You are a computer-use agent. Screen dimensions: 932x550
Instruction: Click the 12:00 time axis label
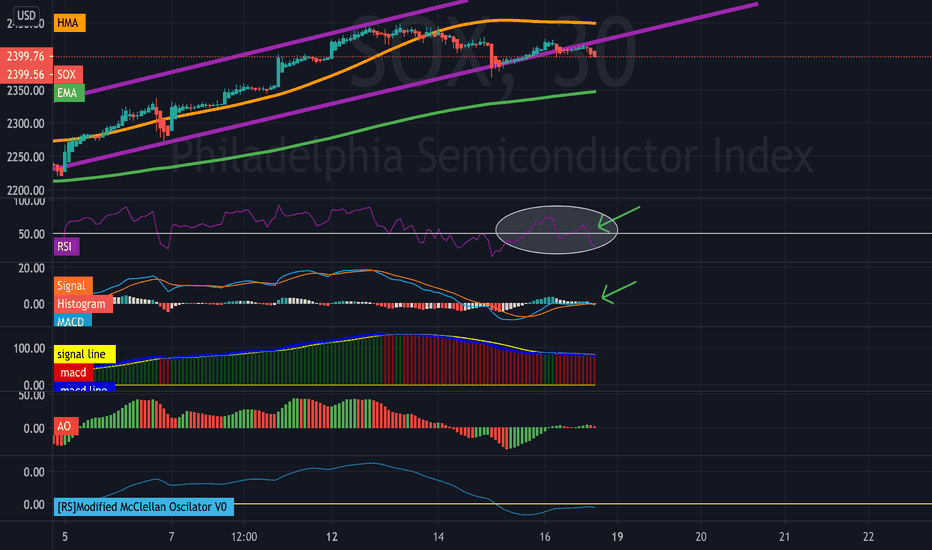(244, 537)
